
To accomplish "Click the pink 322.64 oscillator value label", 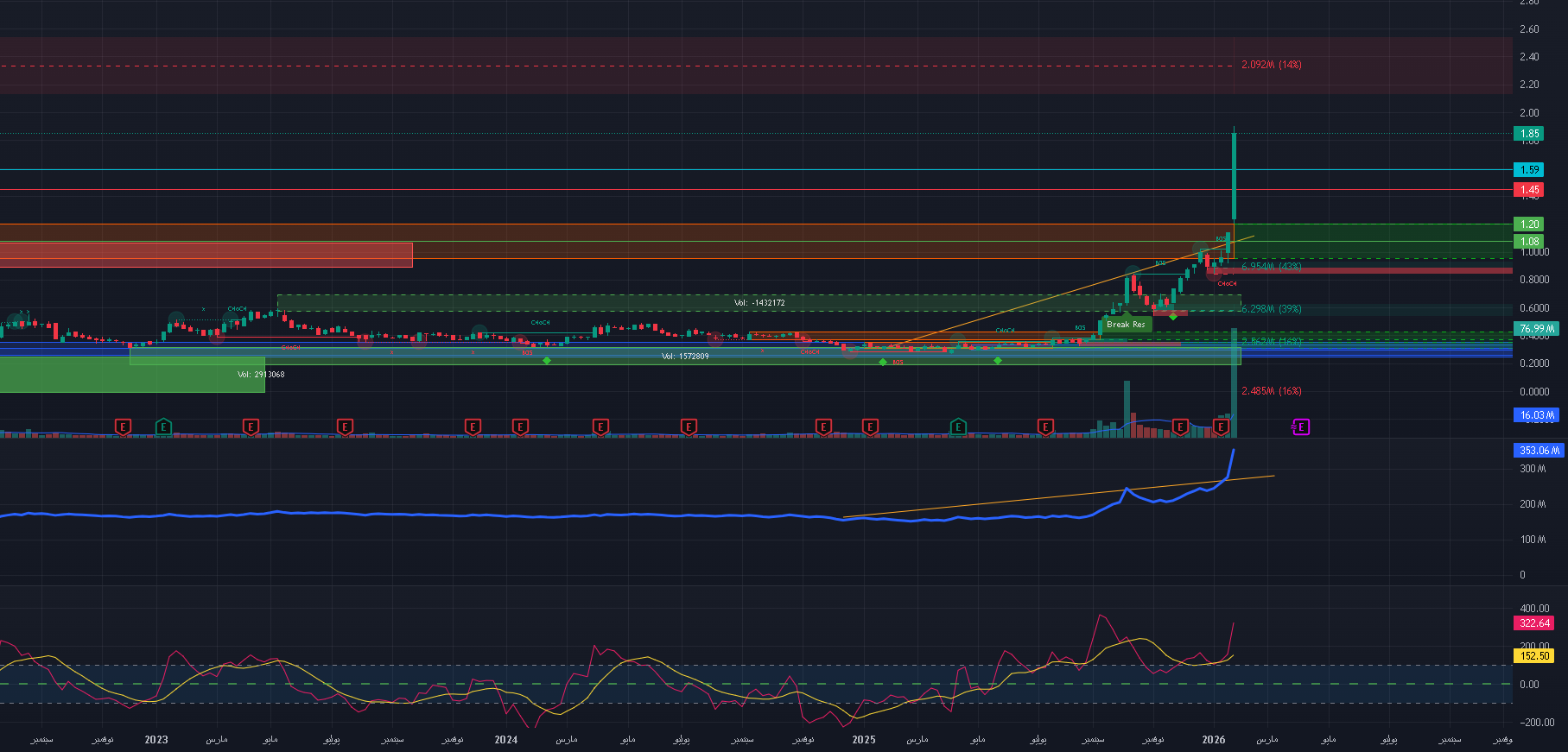I will pos(1534,623).
